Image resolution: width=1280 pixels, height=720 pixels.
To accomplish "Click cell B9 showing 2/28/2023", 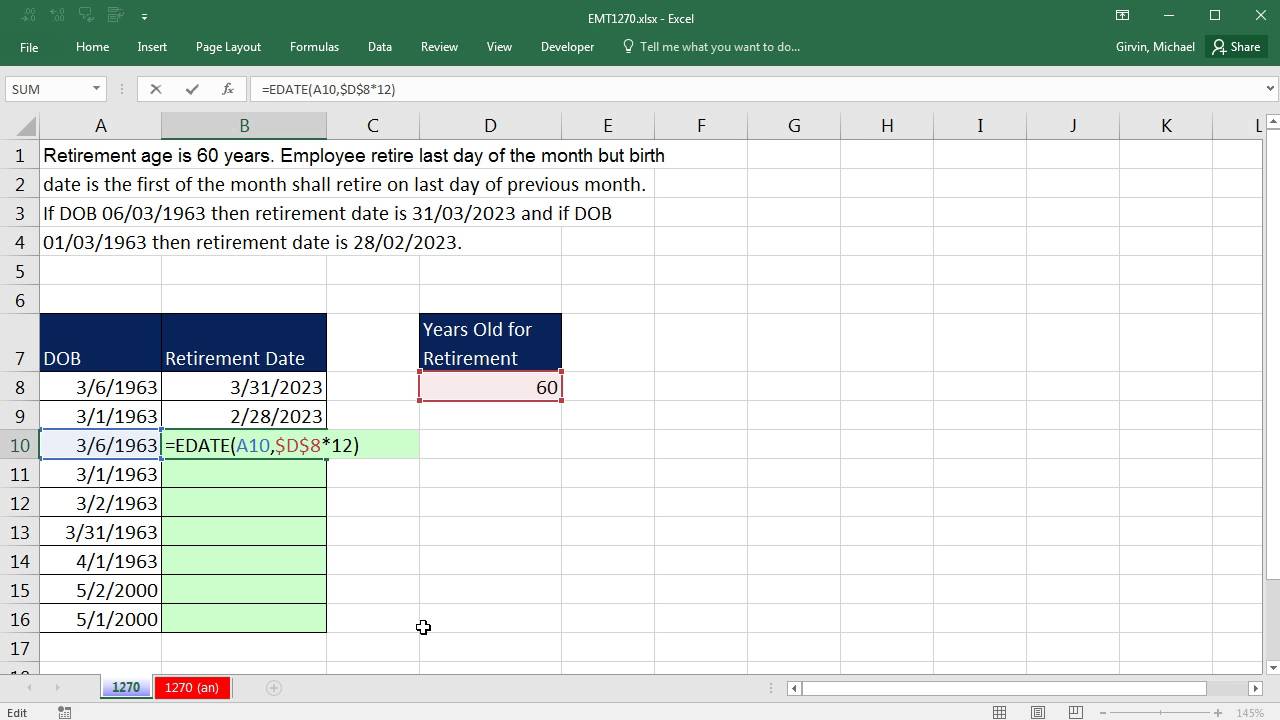I will (244, 416).
